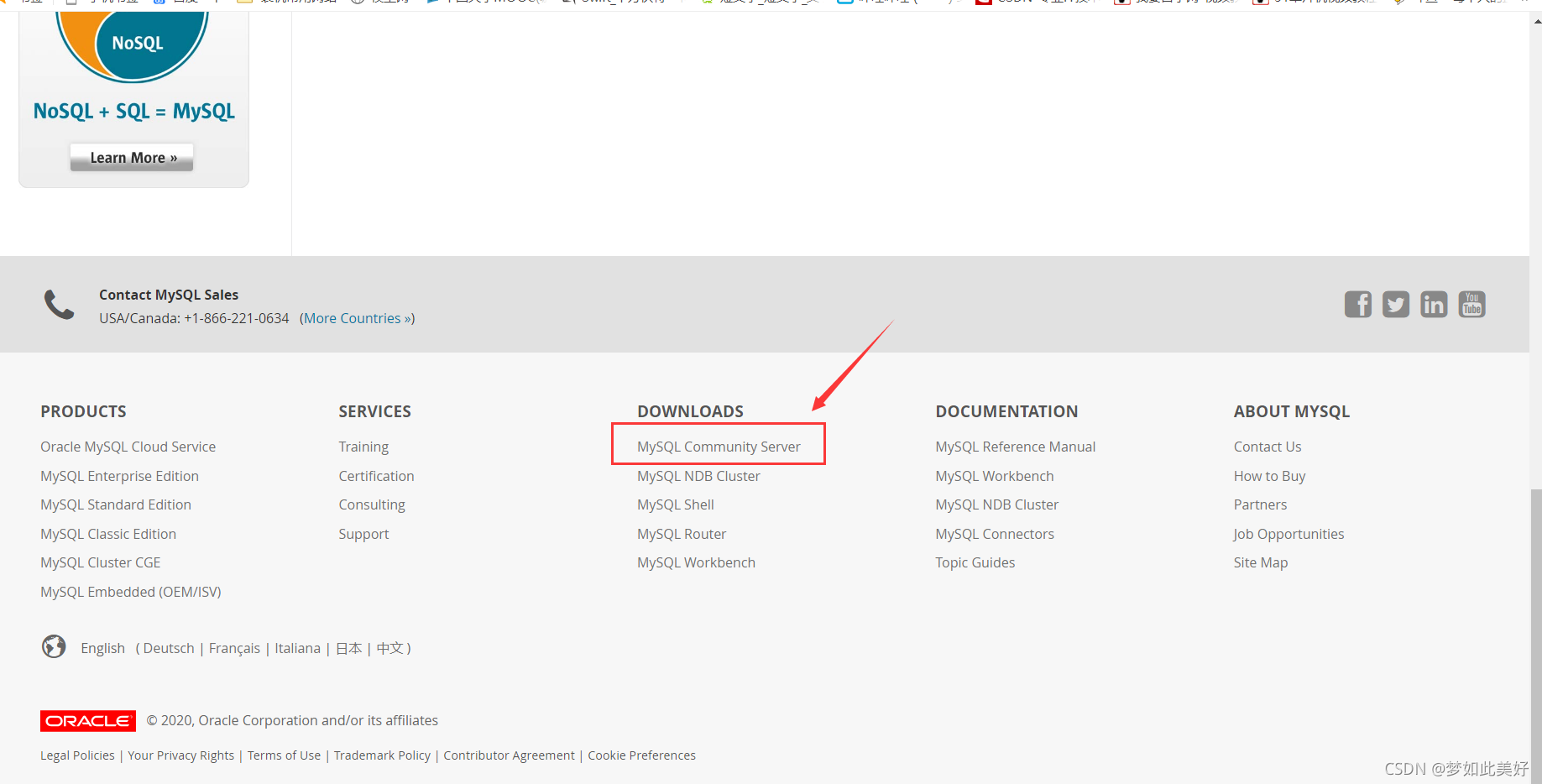This screenshot has height=784, width=1542.
Task: Click the NoSQL + SQL = MySQL headline
Action: click(133, 112)
